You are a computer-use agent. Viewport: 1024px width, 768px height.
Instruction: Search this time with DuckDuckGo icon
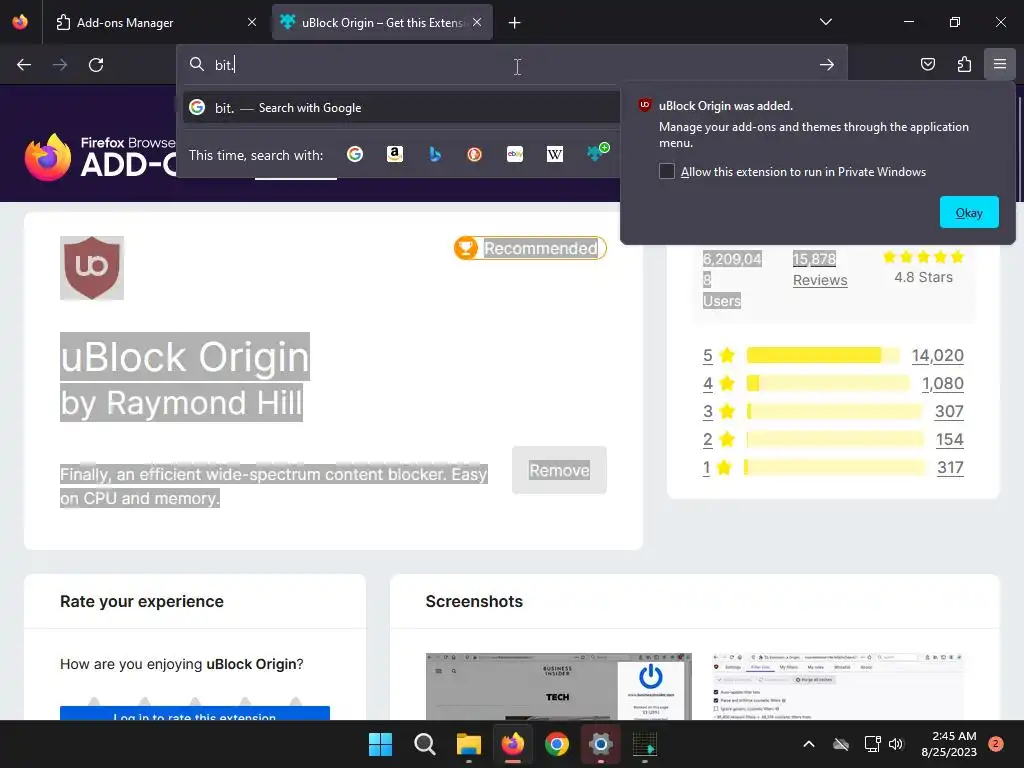[x=475, y=154]
